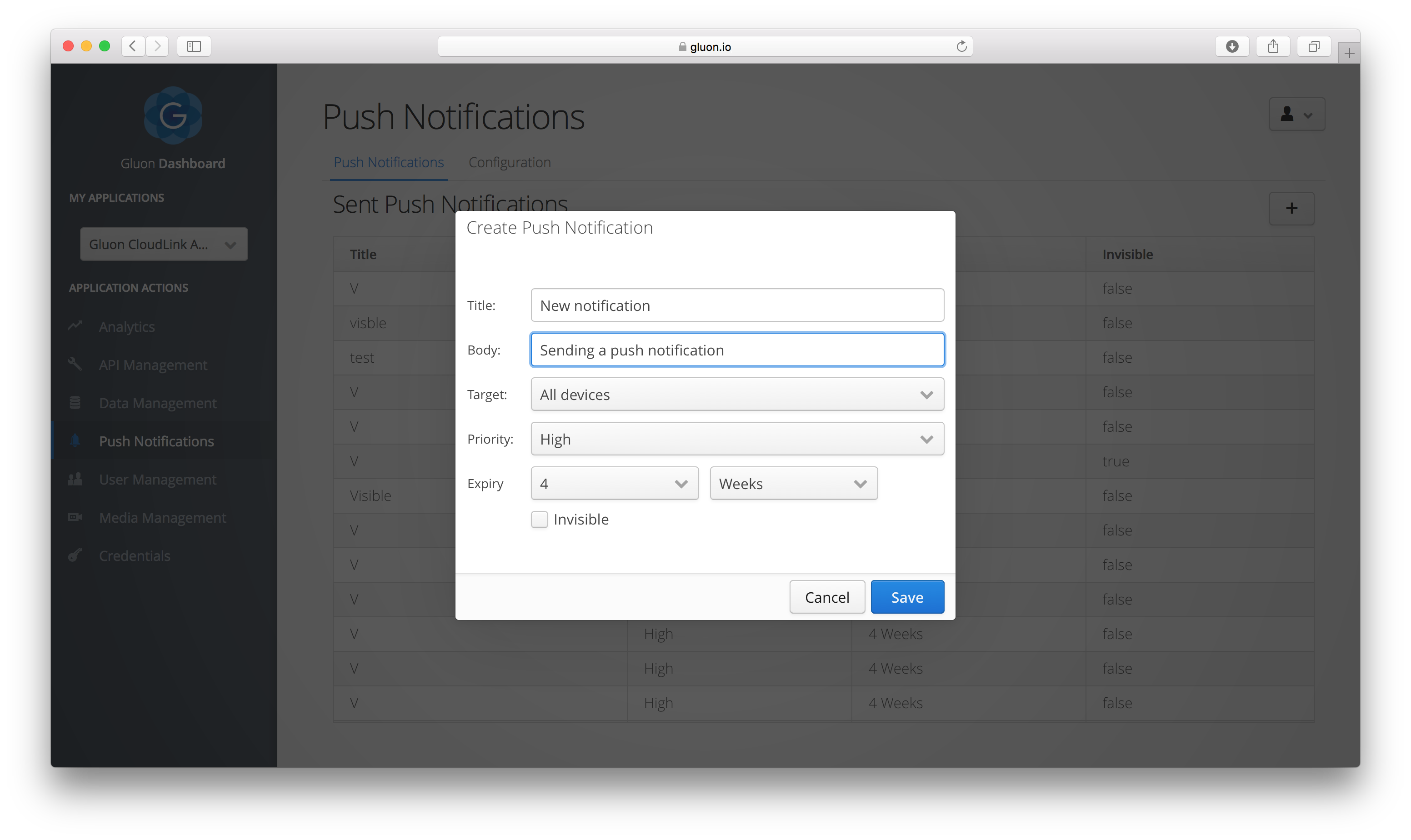Select Analytics in the sidebar
This screenshot has height=840, width=1411.
pos(126,327)
